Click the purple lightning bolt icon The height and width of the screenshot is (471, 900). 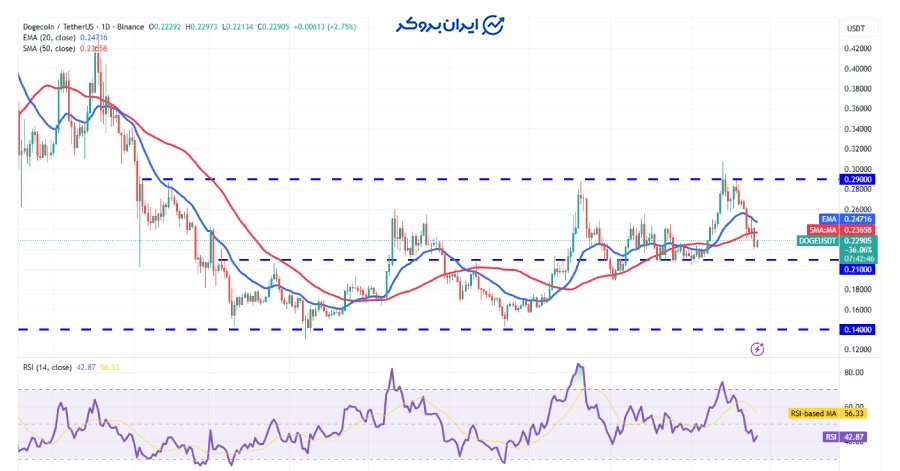click(x=757, y=349)
